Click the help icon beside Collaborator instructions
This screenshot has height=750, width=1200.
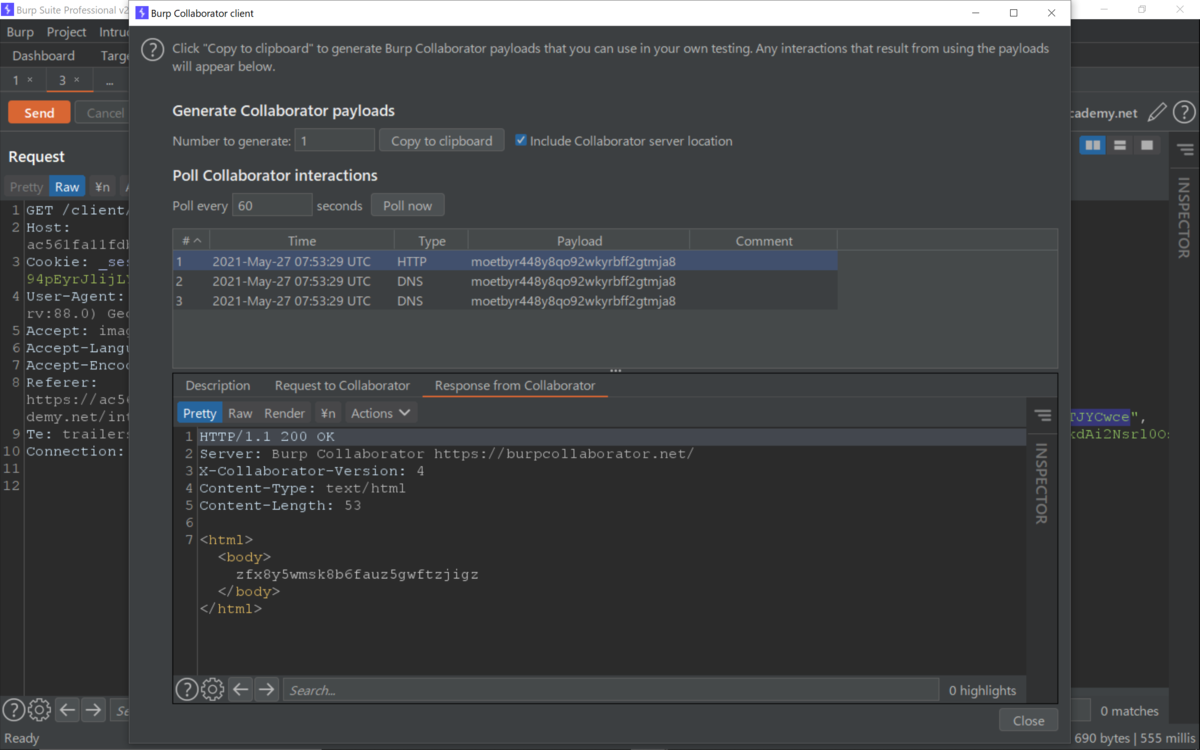coord(151,49)
